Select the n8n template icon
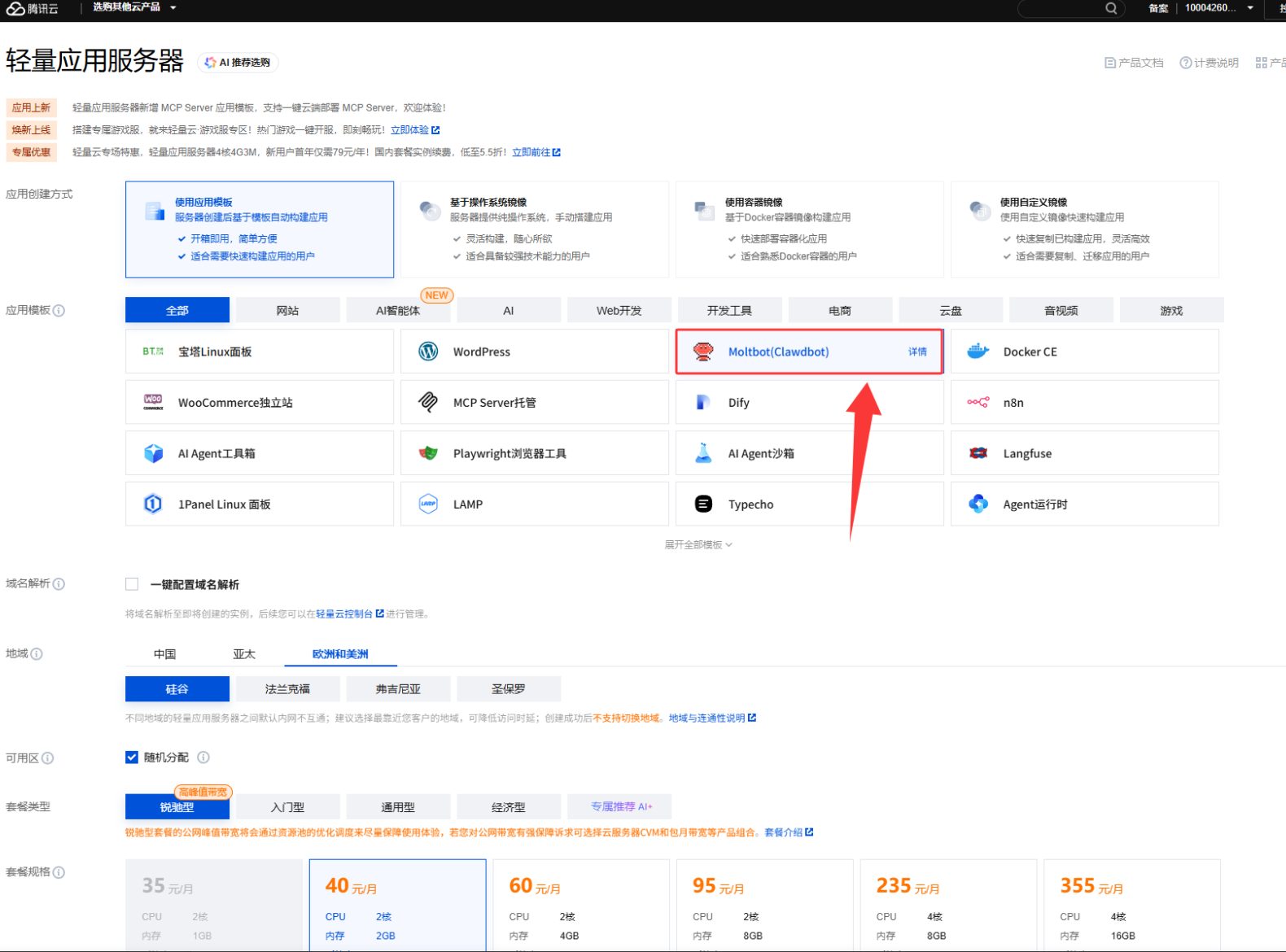The image size is (1286, 952). [x=978, y=402]
